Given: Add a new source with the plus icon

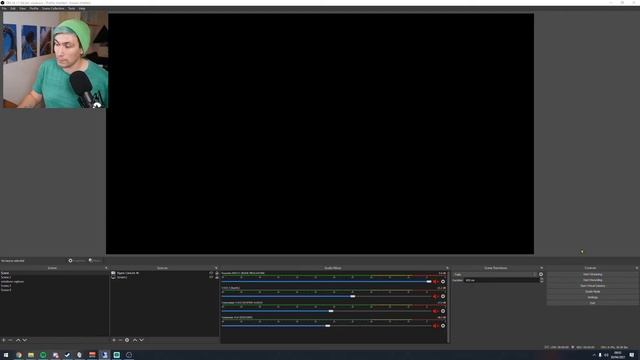Looking at the screenshot, I should coord(114,340).
